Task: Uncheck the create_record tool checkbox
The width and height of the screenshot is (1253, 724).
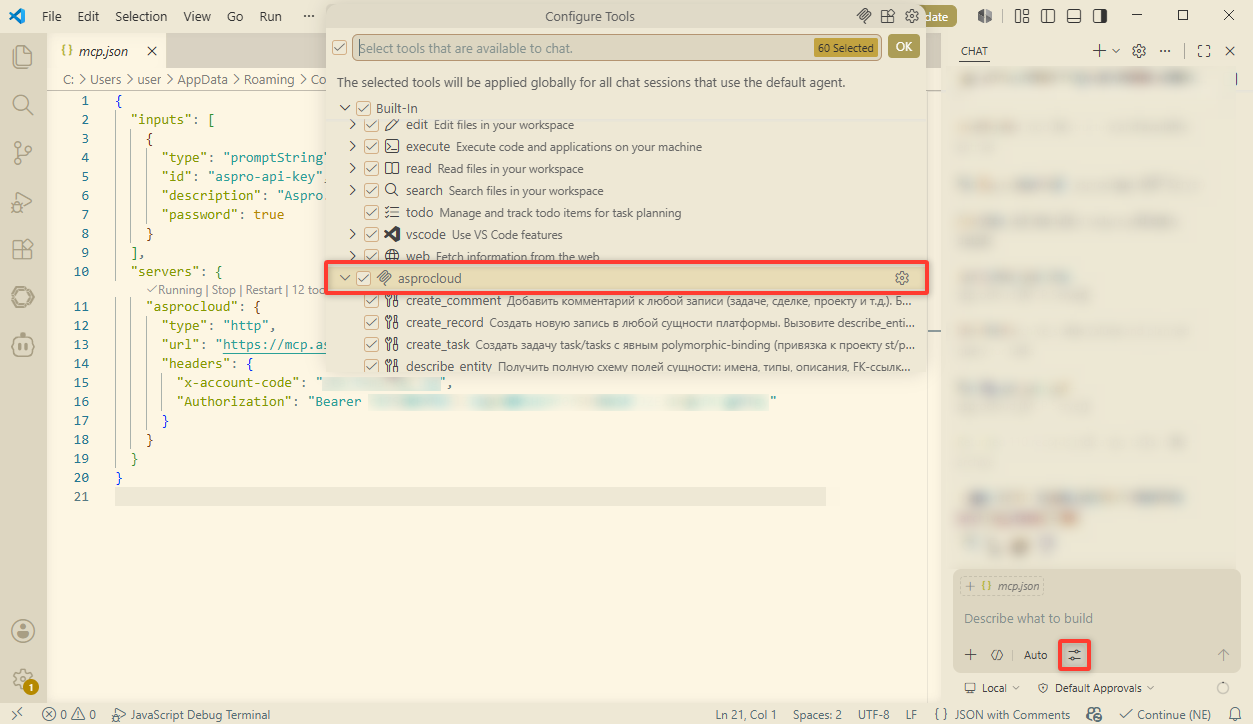Action: (x=372, y=322)
